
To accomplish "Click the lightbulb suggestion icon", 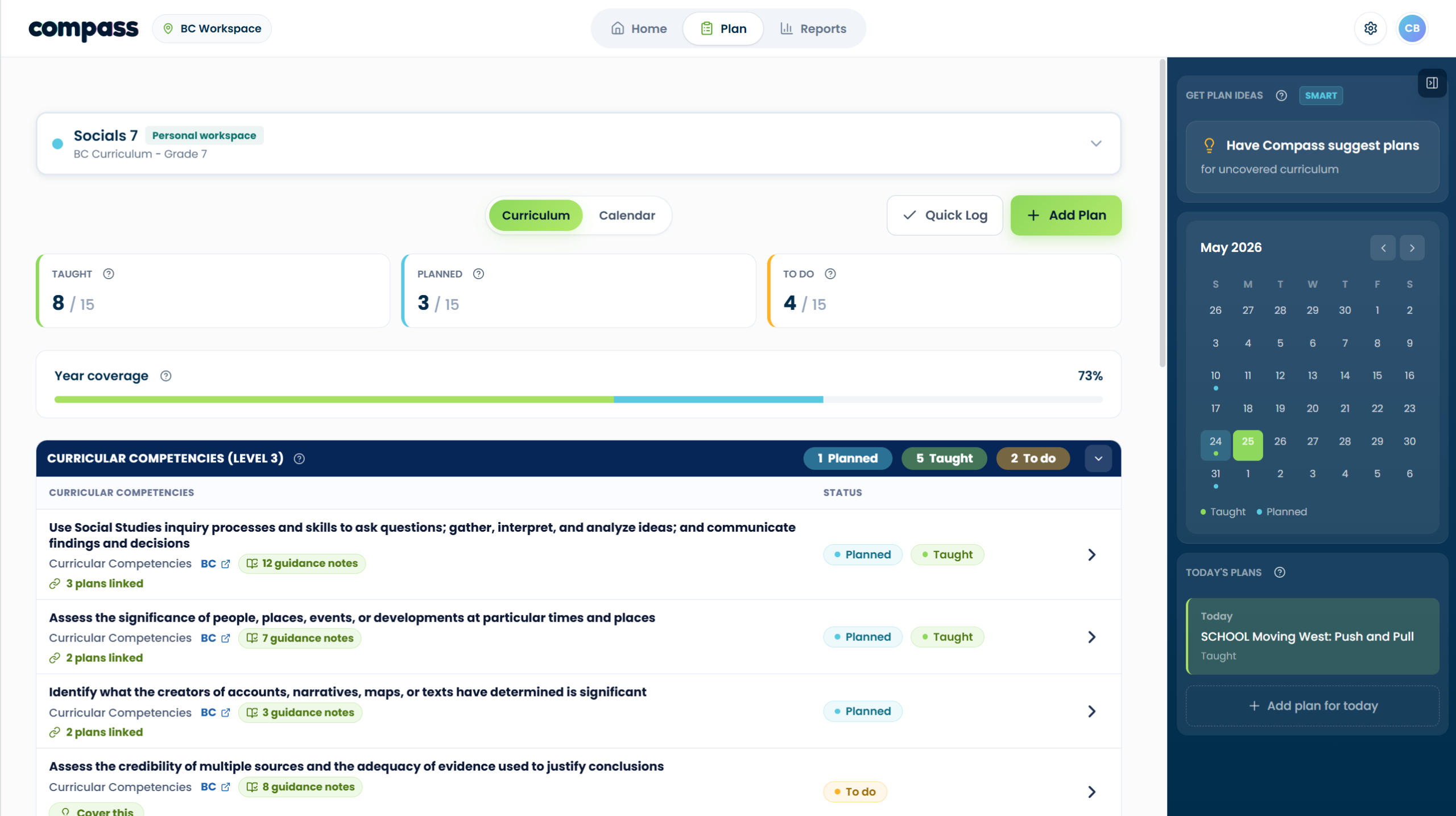I will point(1209,146).
